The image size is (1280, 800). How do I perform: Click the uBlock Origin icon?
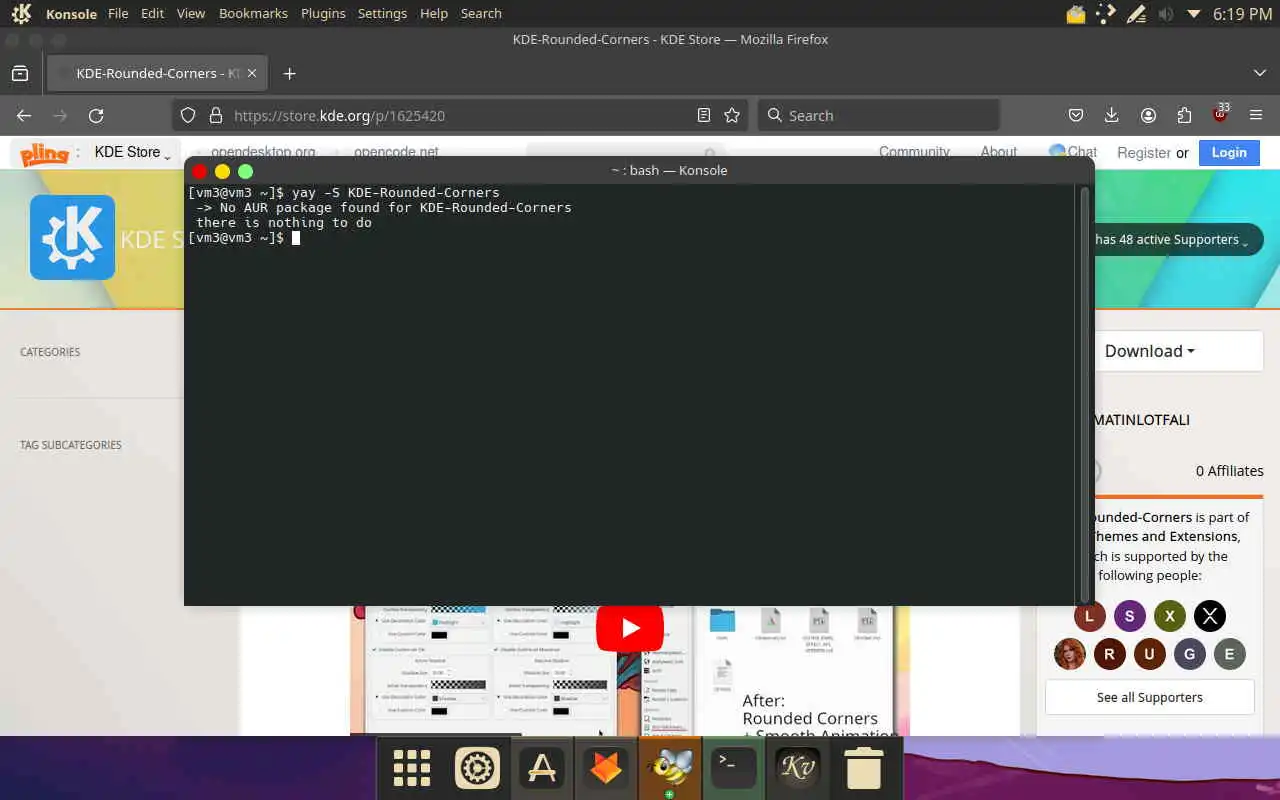click(x=1220, y=114)
